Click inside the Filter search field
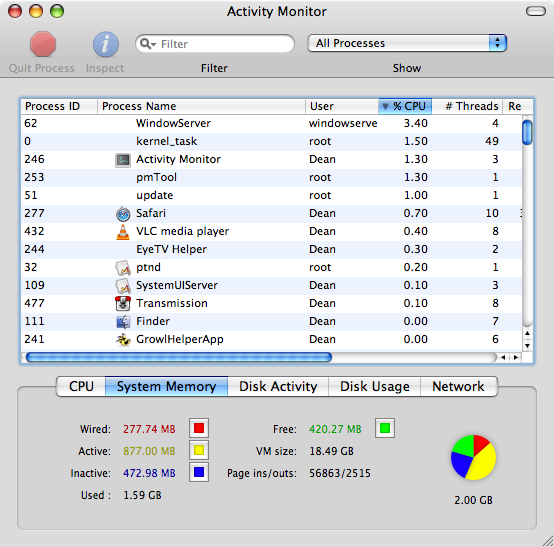This screenshot has width=554, height=547. (215, 44)
